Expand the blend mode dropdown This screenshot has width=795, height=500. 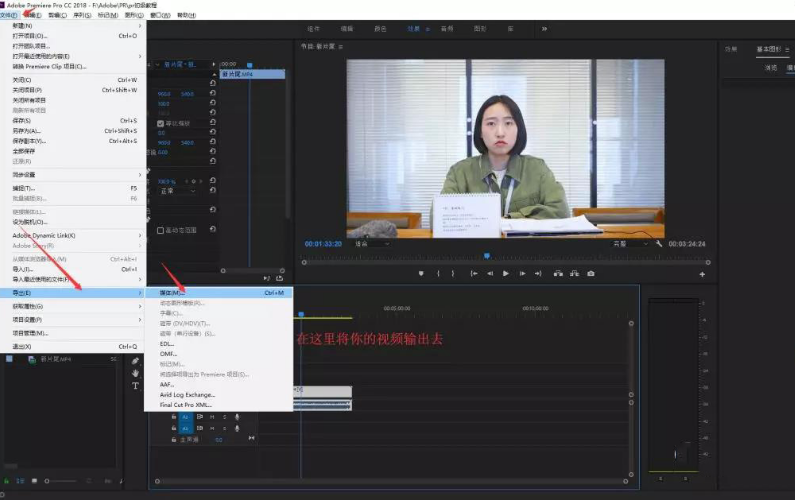(x=178, y=191)
